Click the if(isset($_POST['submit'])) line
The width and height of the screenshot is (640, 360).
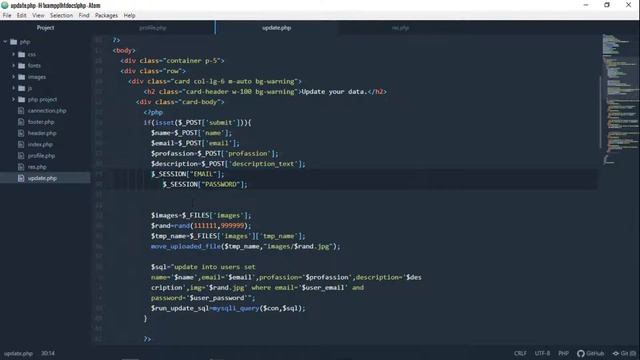tap(198, 122)
